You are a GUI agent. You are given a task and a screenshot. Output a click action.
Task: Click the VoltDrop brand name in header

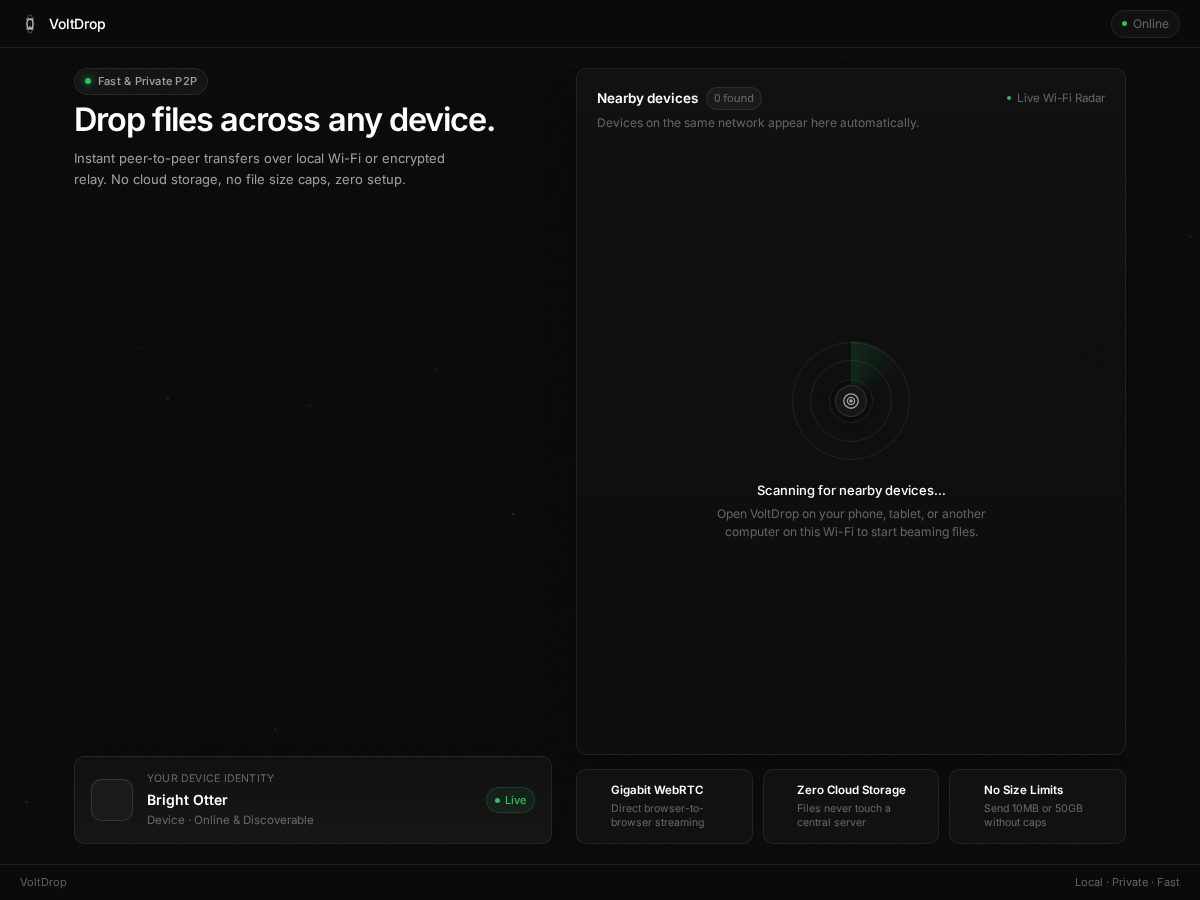[x=77, y=24]
